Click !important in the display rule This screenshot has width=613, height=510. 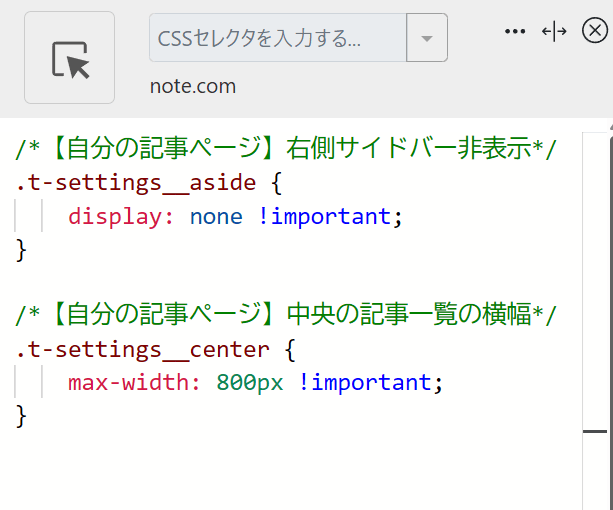(x=324, y=216)
